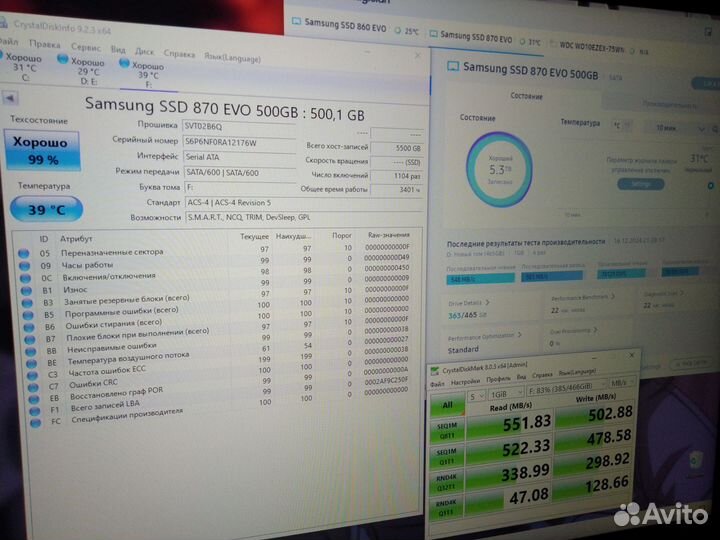
Task: Open the MB/s unit dropdown in CrystalDiskMark
Action: click(621, 382)
